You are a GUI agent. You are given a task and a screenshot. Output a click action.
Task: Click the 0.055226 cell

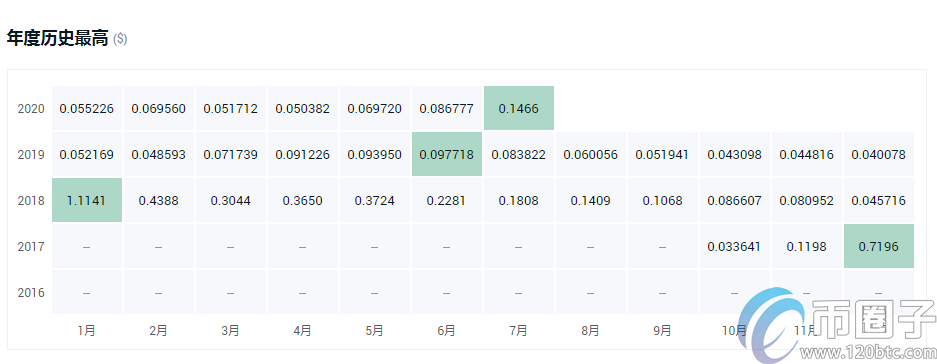pos(87,108)
